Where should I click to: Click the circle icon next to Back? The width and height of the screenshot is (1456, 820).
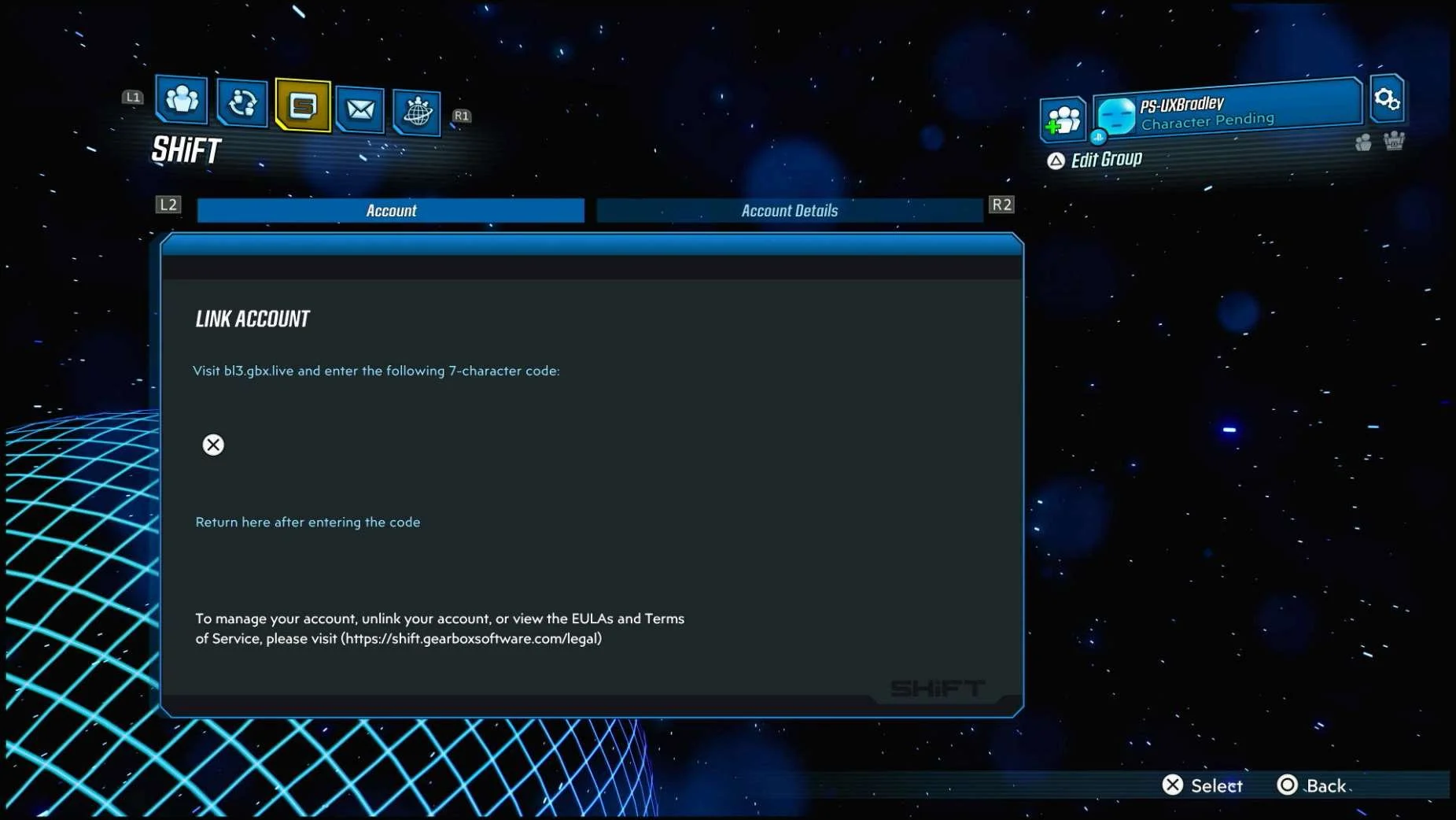(1287, 785)
